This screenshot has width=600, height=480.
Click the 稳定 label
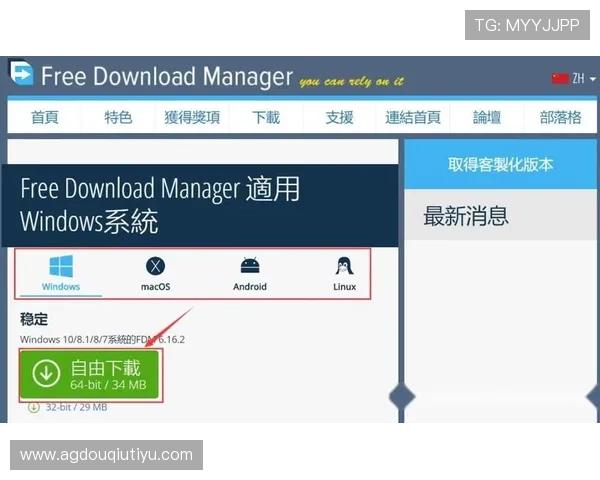pos(34,319)
